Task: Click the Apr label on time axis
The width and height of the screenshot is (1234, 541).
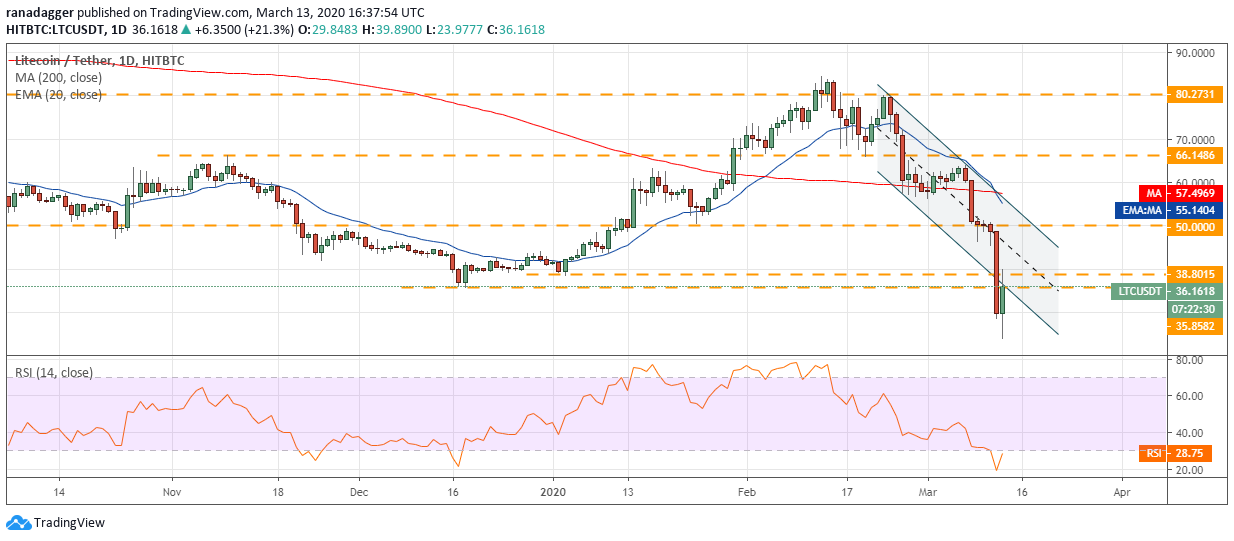Action: pyautogui.click(x=1121, y=492)
